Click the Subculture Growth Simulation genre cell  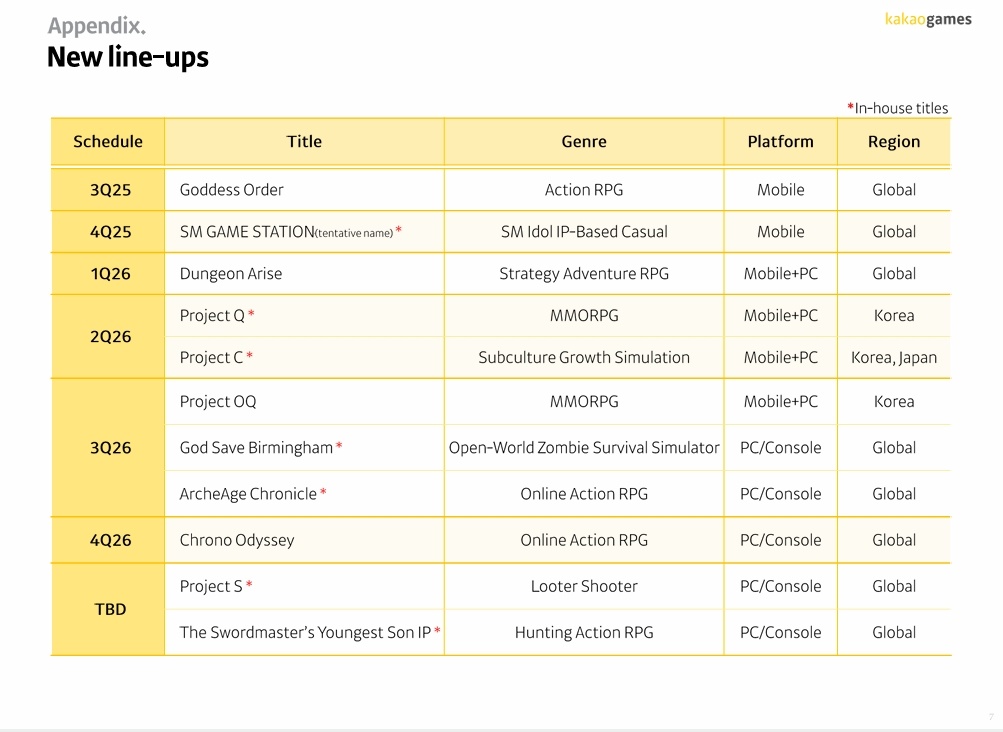[584, 358]
